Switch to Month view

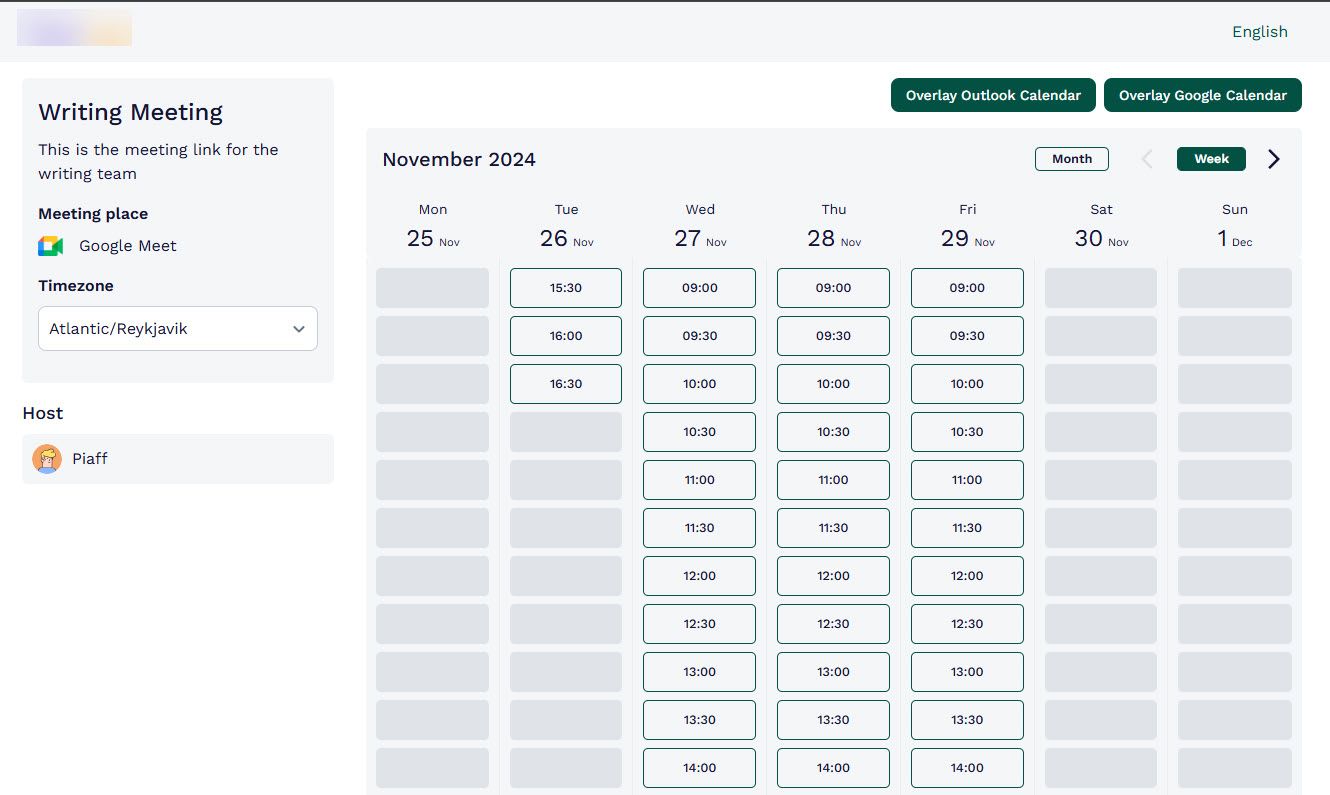(x=1071, y=158)
